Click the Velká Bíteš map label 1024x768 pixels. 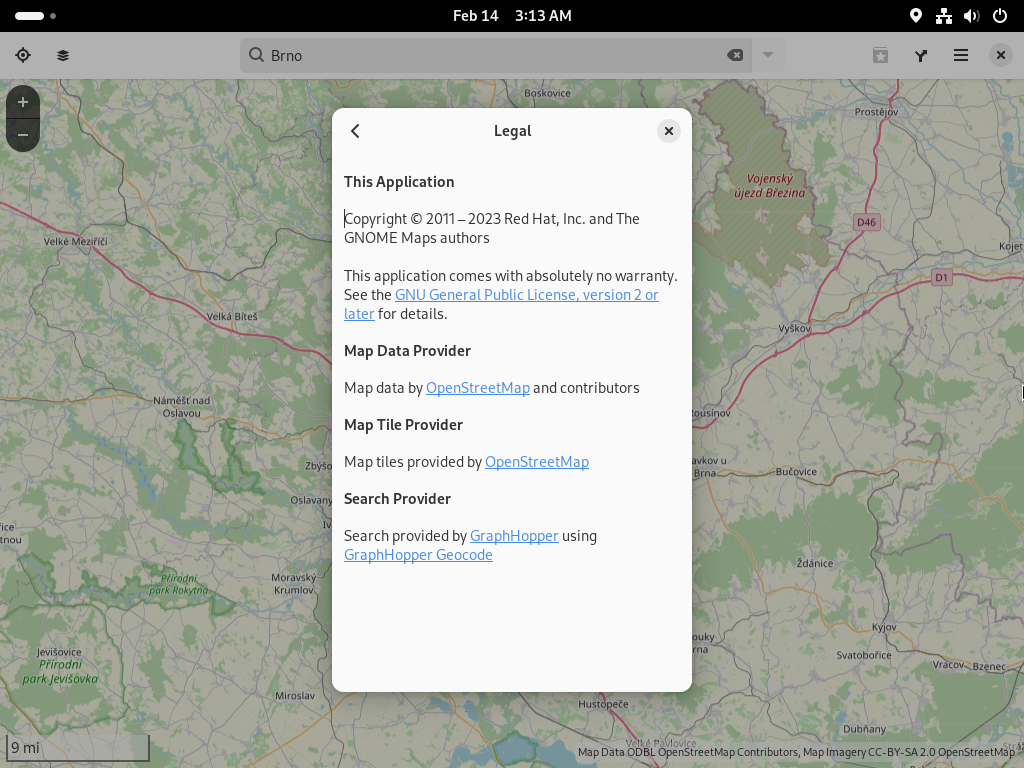coord(232,317)
